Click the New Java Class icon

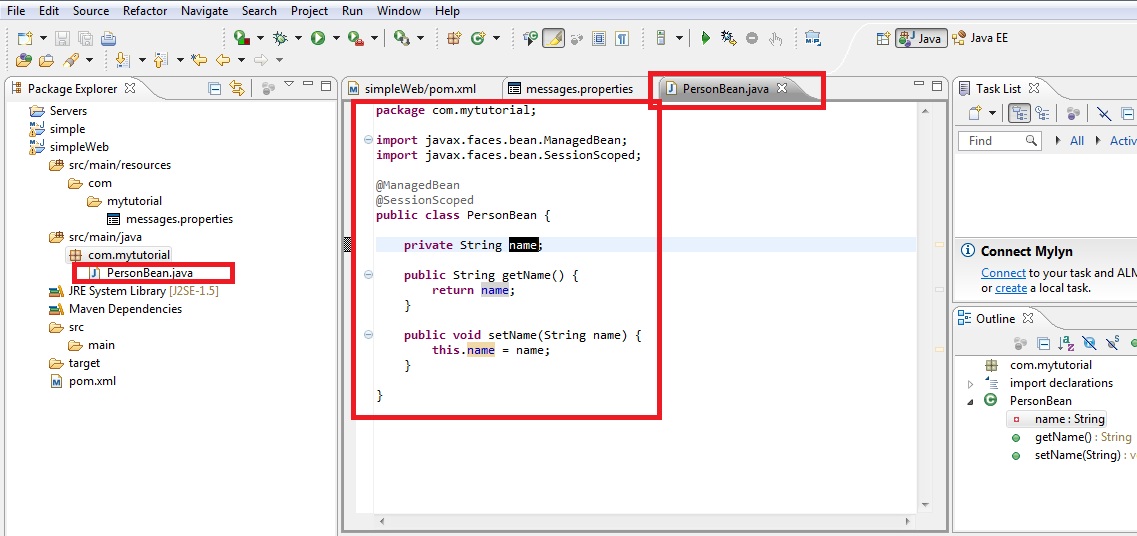pos(478,38)
